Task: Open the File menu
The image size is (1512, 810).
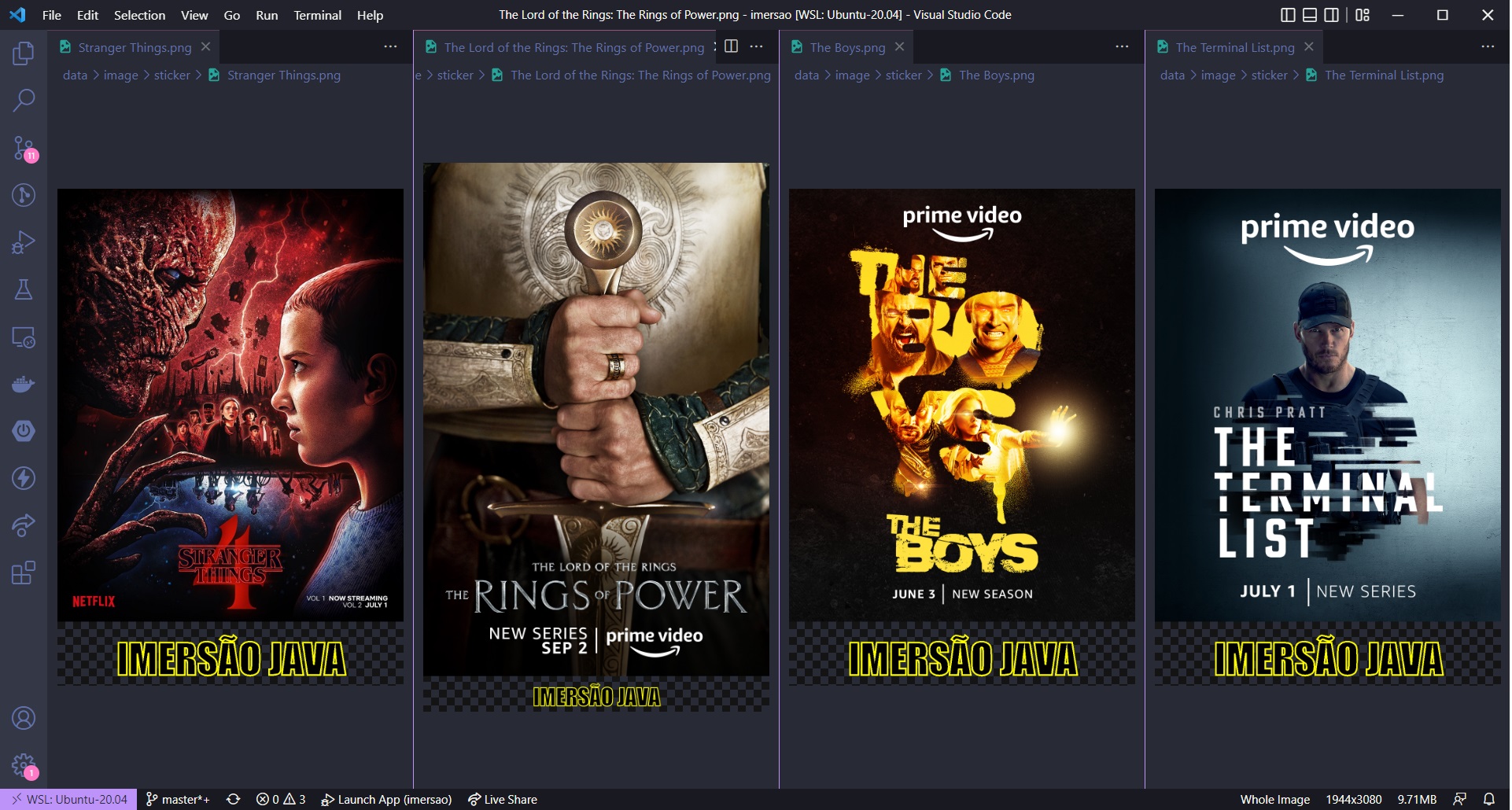Action: tap(52, 15)
